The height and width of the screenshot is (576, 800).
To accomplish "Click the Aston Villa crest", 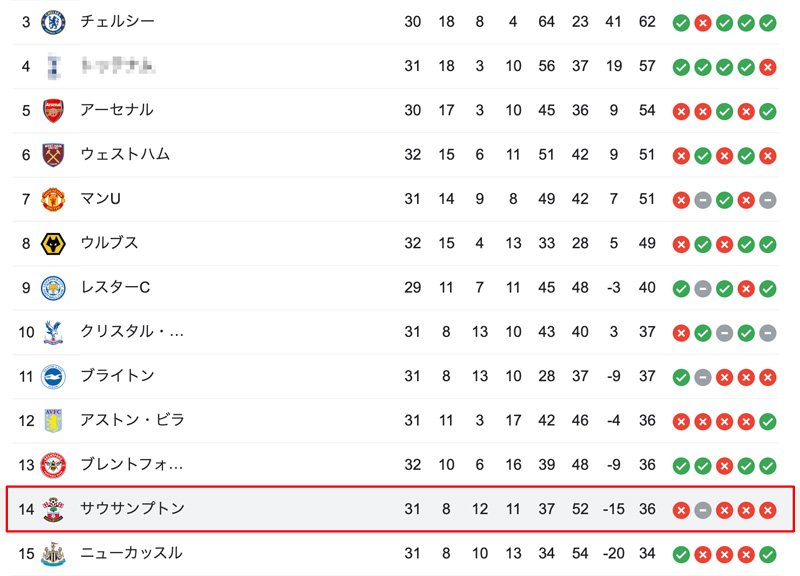I will pyautogui.click(x=53, y=421).
